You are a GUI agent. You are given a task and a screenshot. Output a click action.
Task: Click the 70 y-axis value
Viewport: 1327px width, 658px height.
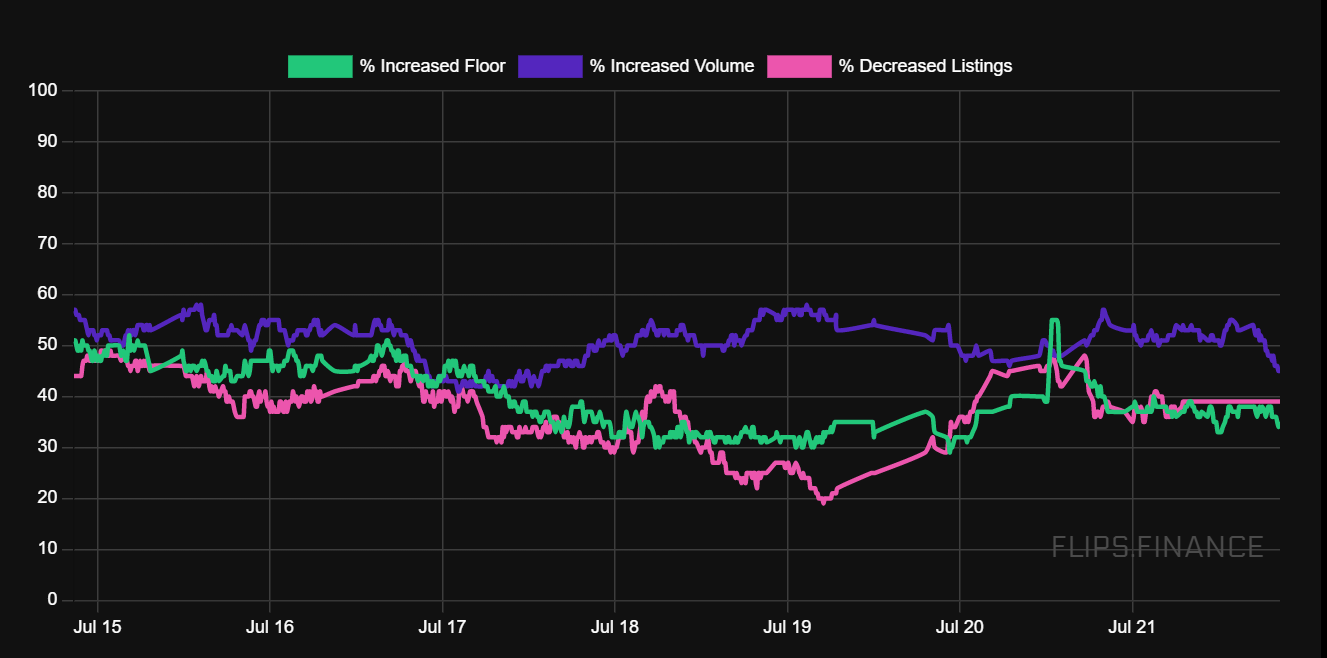pos(48,244)
